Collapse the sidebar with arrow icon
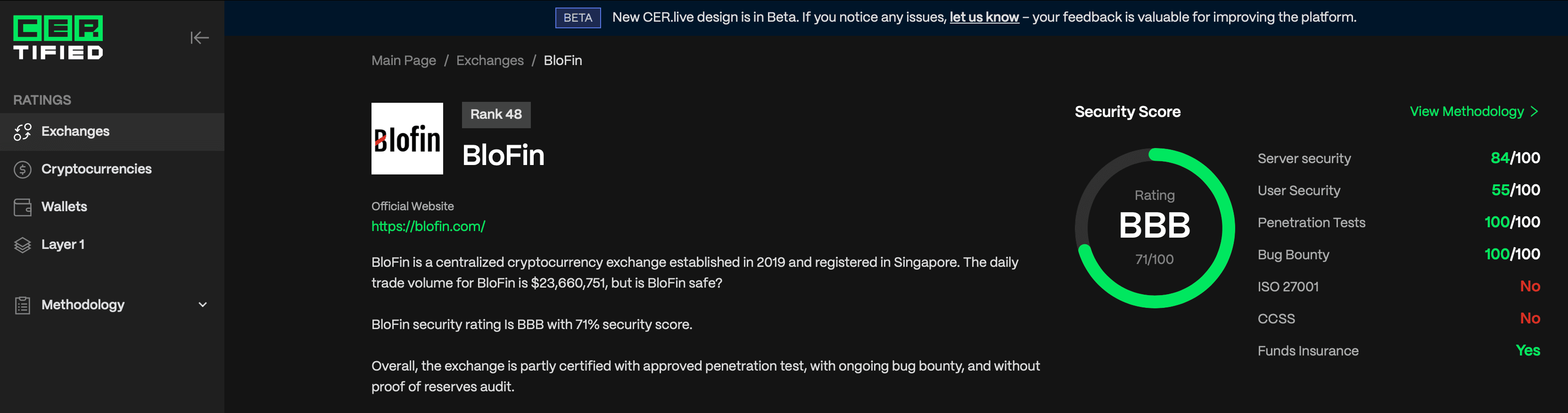Screen dimensions: 1568x413 [x=199, y=38]
